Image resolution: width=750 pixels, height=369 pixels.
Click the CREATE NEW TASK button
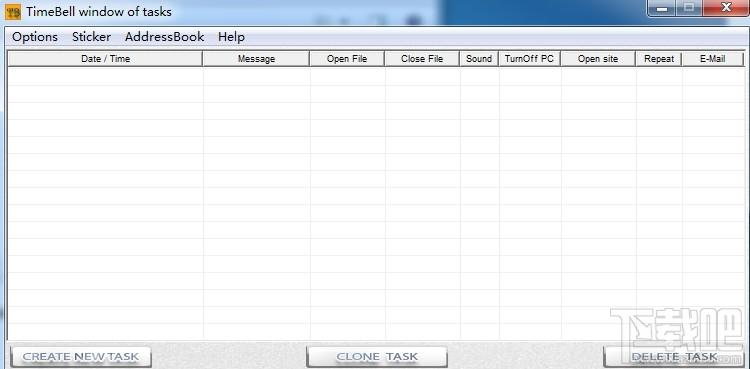(81, 357)
